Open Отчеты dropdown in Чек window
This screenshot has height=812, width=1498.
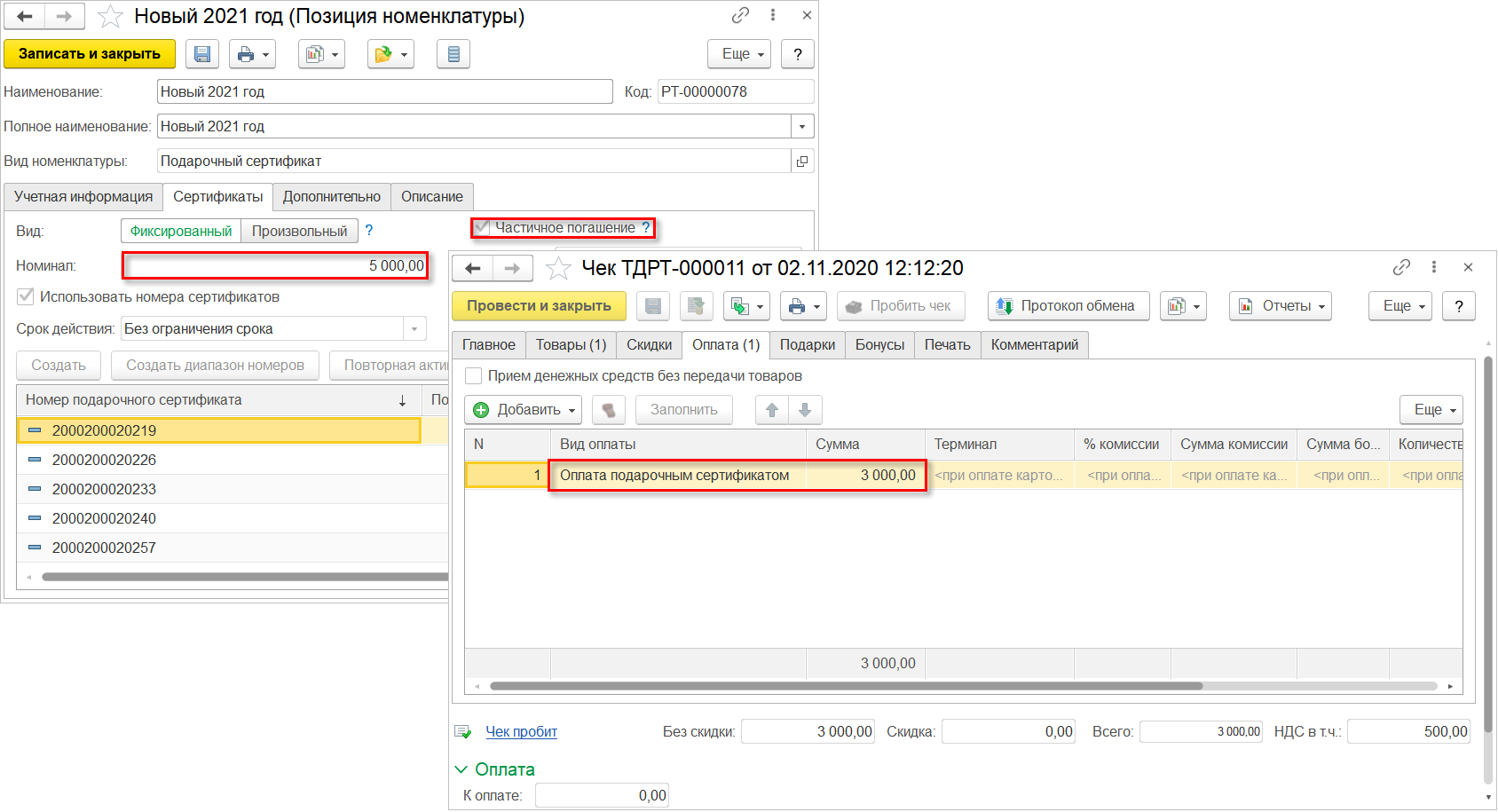coord(1281,306)
